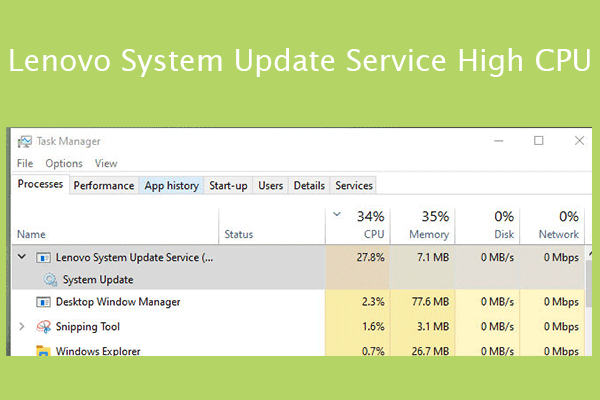Screen dimensions: 600x400
Task: Switch to the Services tab
Action: [x=354, y=186]
